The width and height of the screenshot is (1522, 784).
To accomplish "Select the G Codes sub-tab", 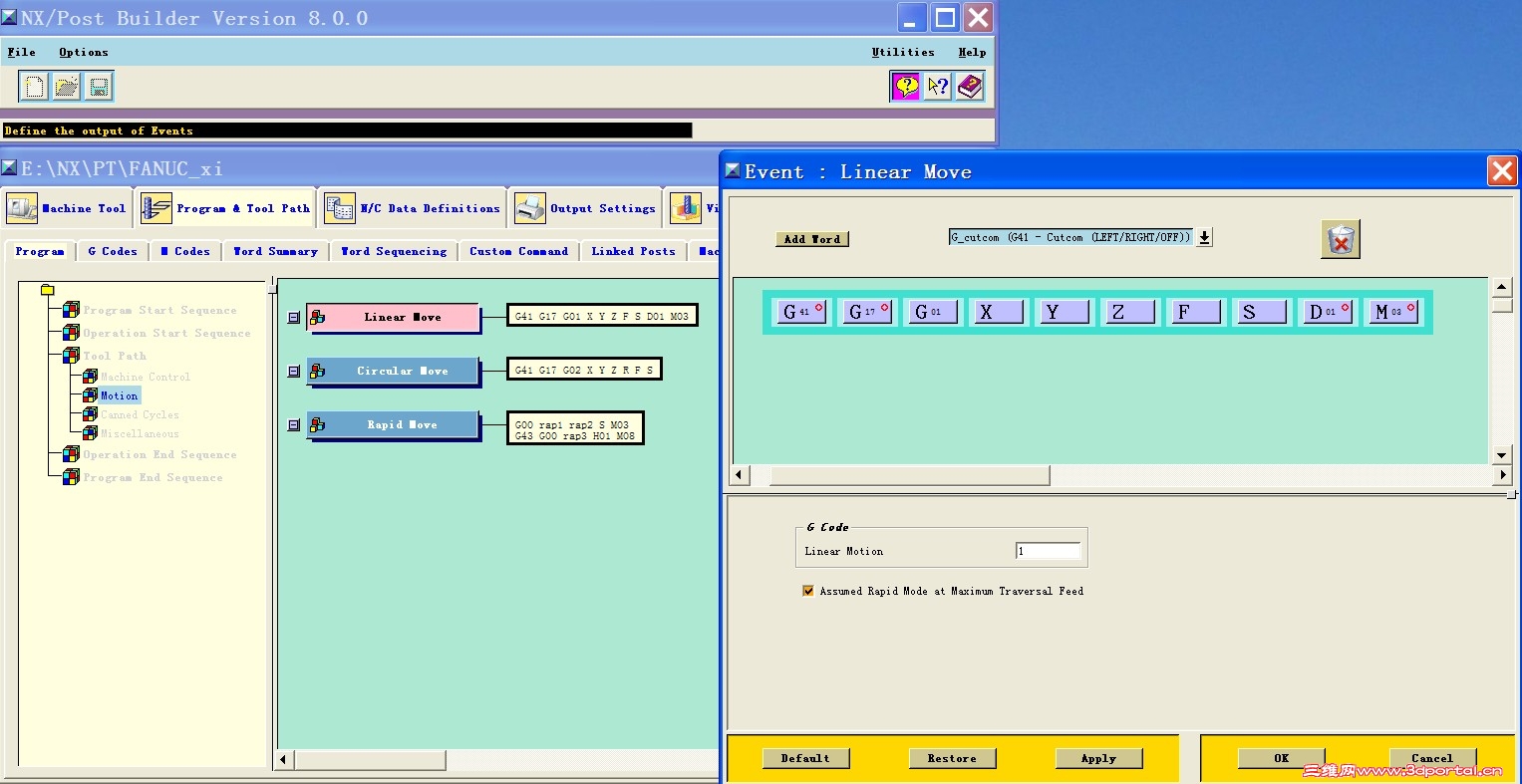I will (113, 251).
